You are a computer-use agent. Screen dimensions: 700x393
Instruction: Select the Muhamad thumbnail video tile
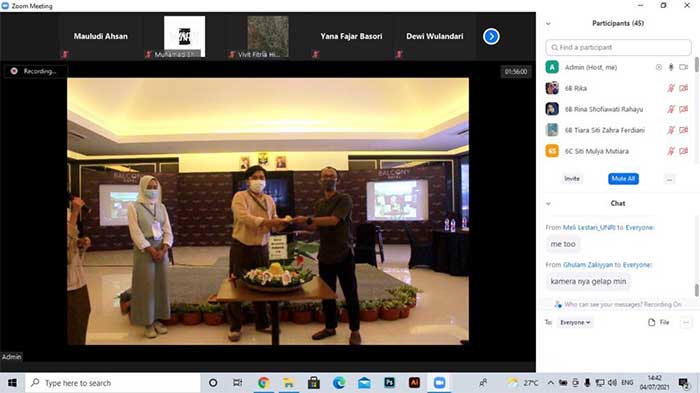tap(184, 36)
